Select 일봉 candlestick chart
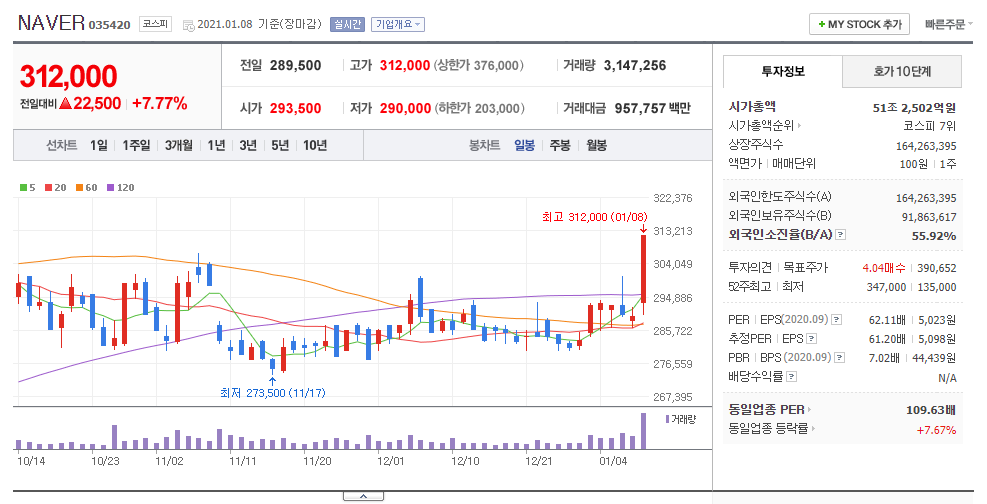 (524, 145)
